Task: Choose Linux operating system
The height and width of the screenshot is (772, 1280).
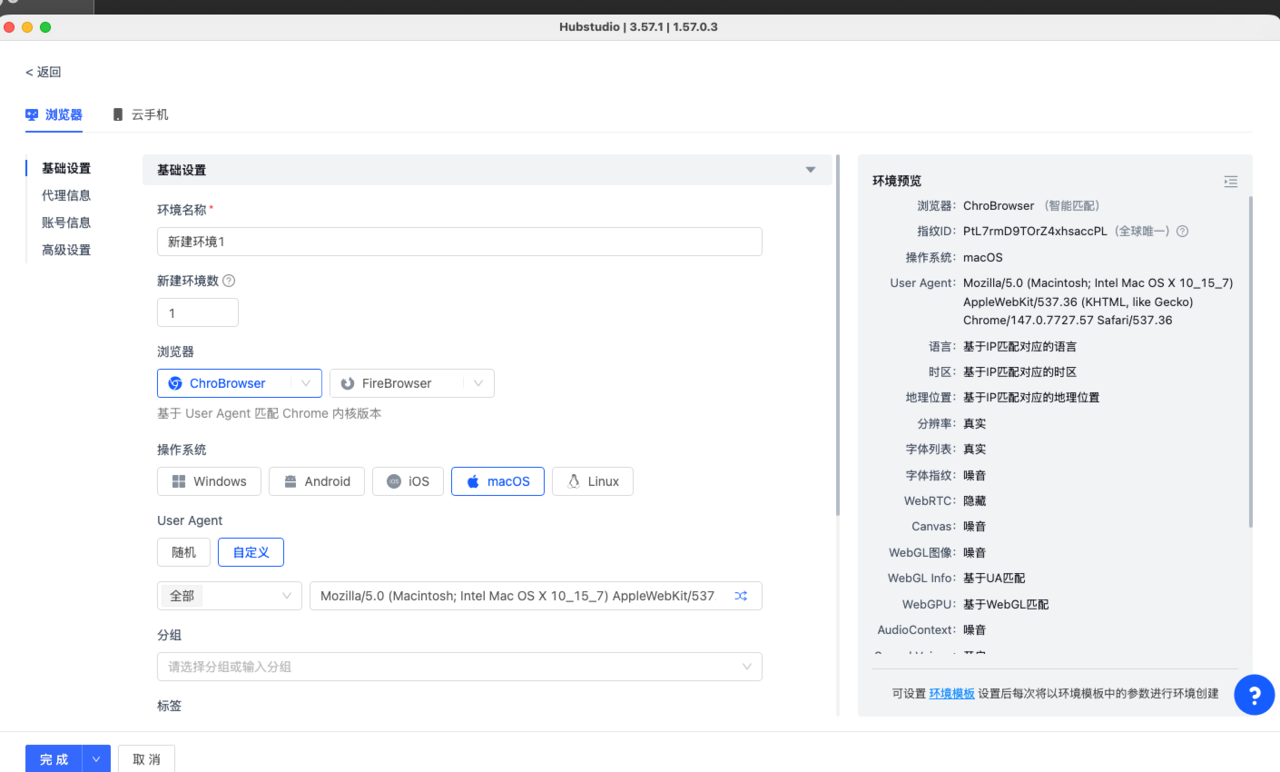Action: (593, 481)
